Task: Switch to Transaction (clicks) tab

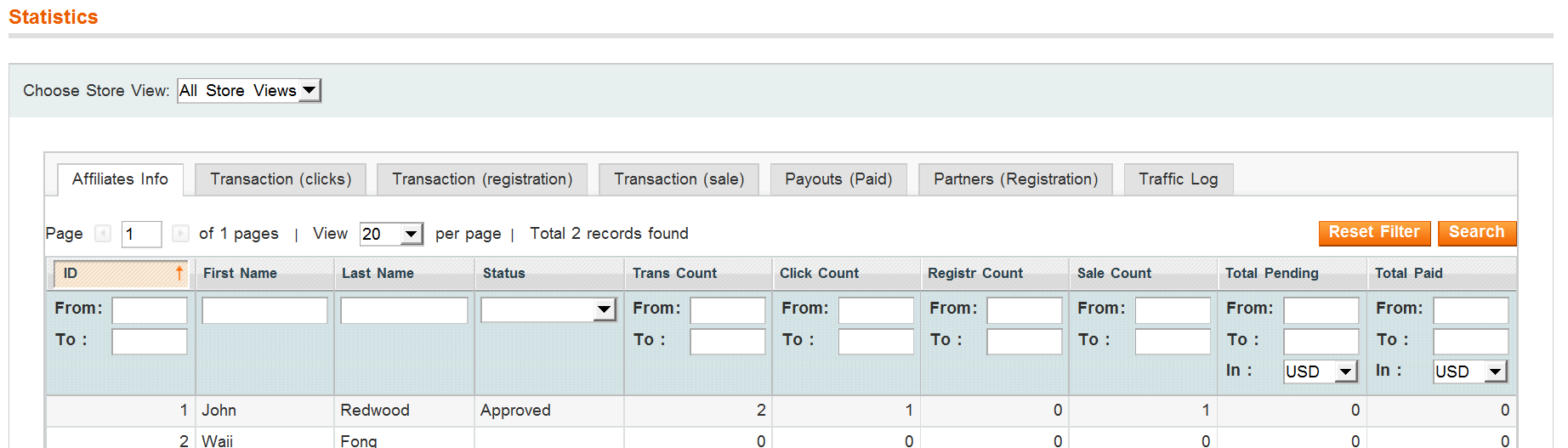Action: [281, 179]
